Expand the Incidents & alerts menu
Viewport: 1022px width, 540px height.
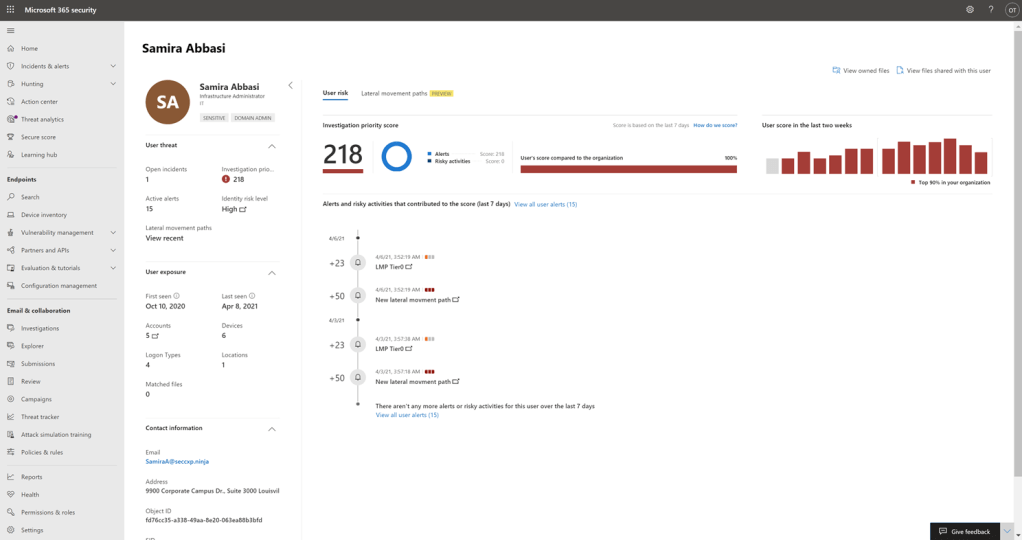pos(113,66)
